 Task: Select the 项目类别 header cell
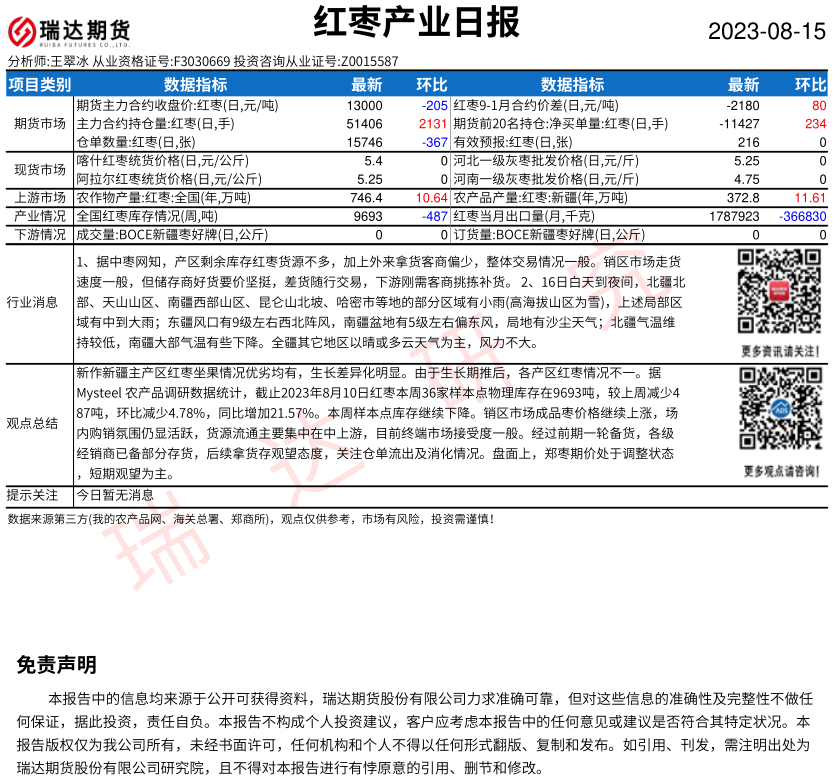pos(40,85)
